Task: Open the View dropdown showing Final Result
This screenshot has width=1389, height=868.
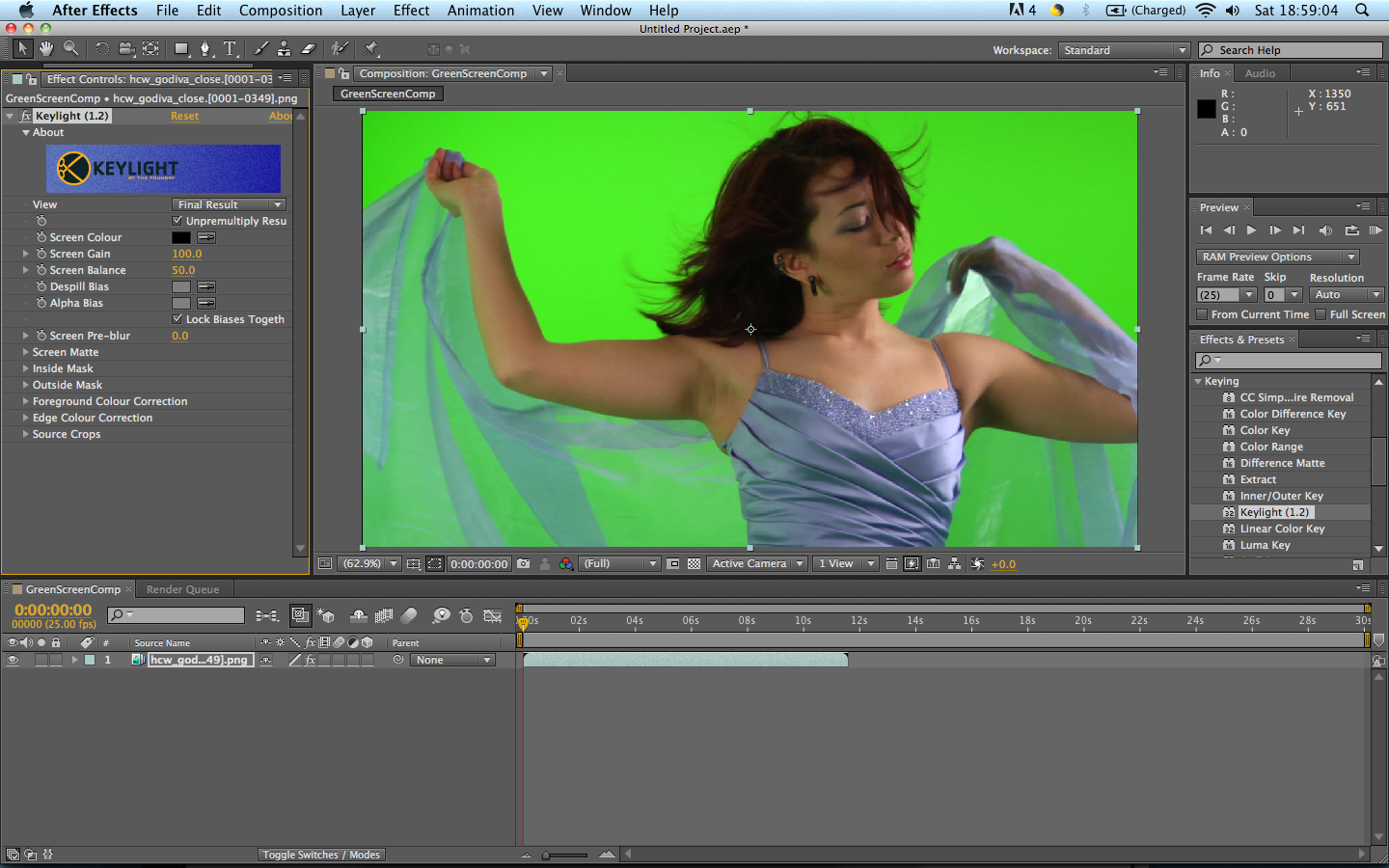Action: (x=229, y=203)
